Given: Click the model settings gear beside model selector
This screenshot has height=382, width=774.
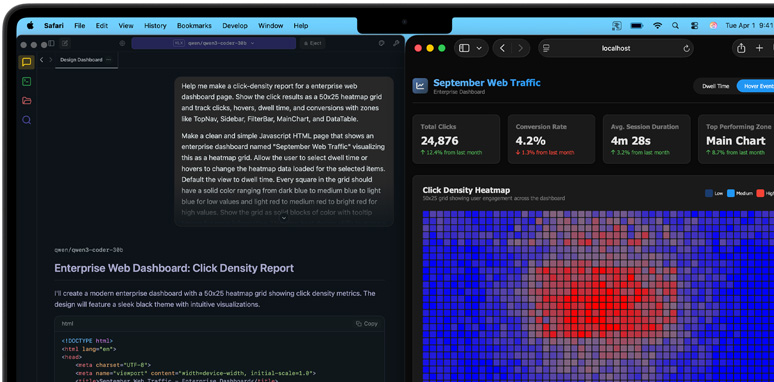Looking at the screenshot, I should pos(122,43).
